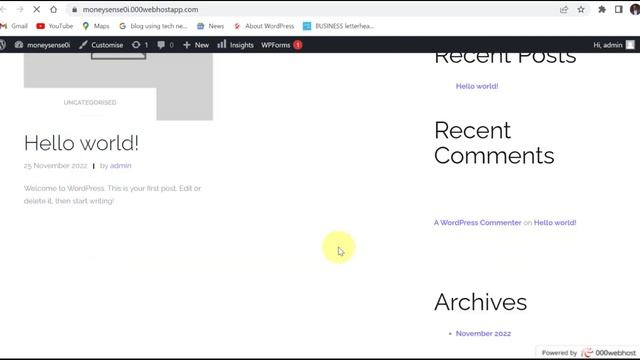Open Chrome profile avatar
Viewport: 640px width, 360px height.
pos(635,9)
